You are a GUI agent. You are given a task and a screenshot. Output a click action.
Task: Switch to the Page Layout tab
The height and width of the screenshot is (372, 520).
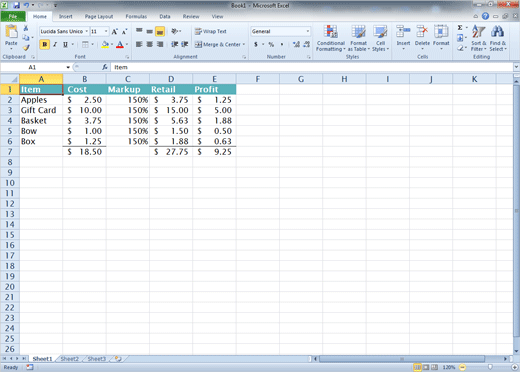(99, 16)
